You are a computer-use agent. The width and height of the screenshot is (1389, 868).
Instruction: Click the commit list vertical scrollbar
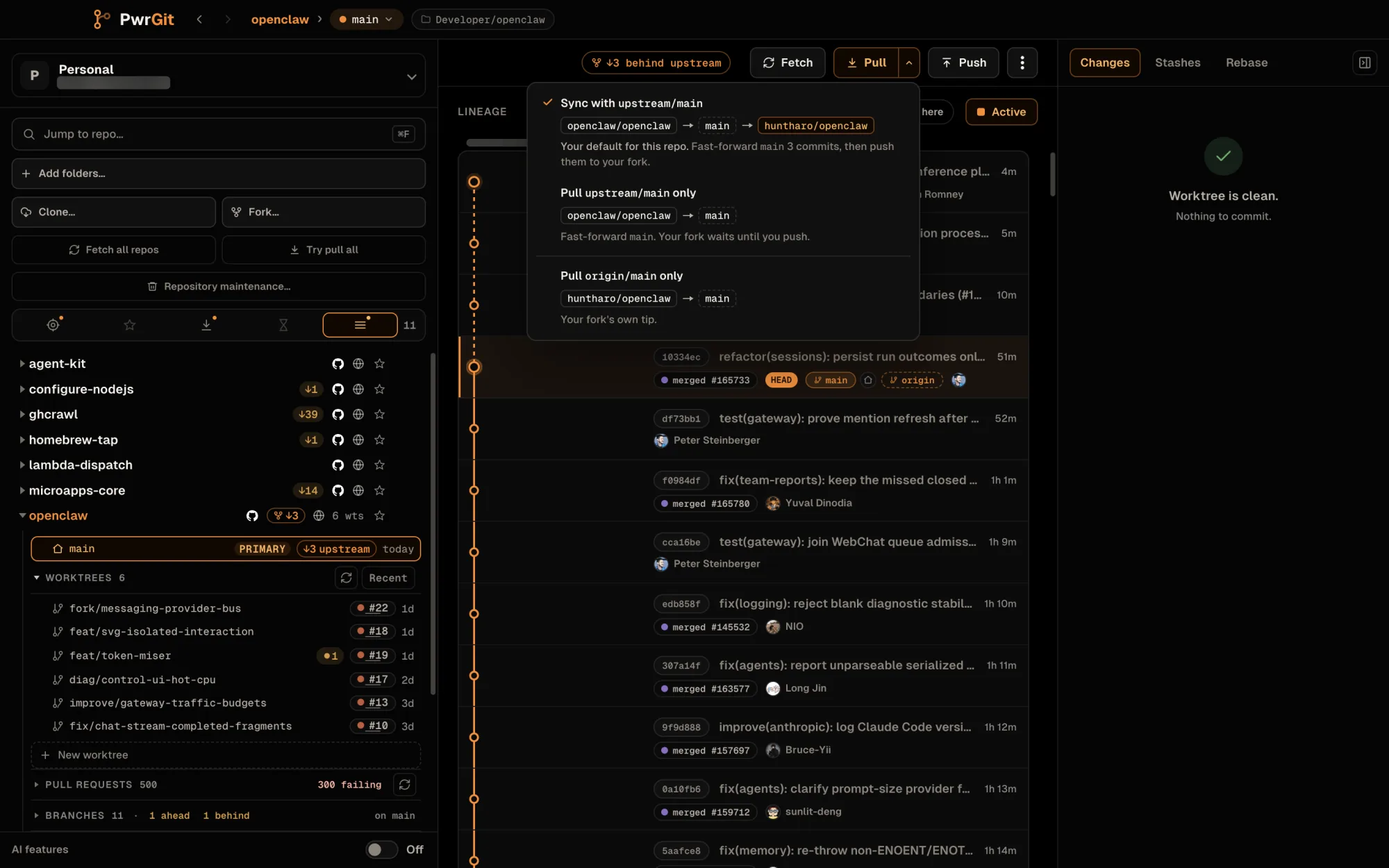[1052, 174]
